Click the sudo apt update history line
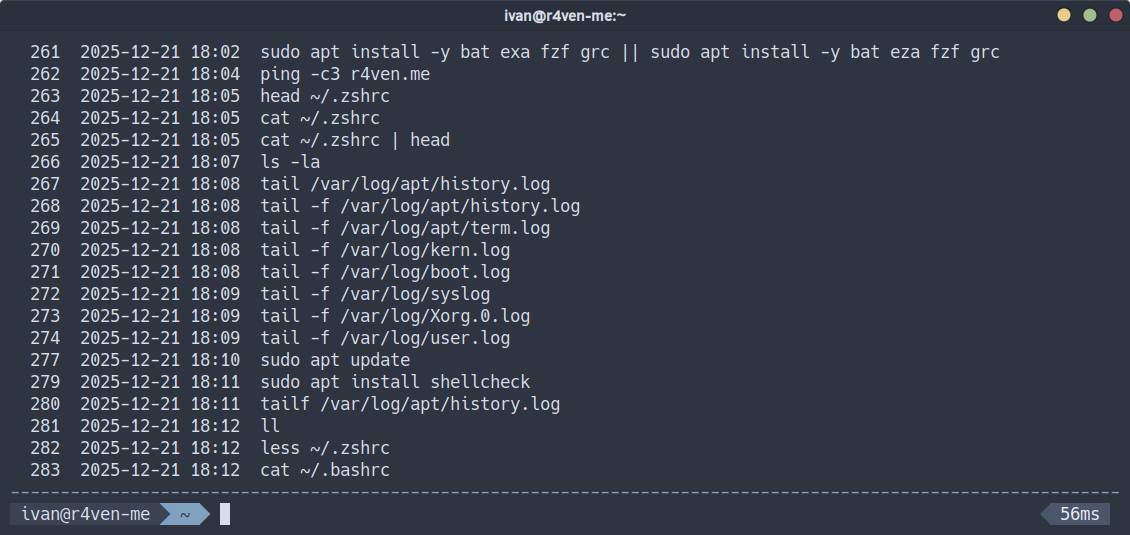 [x=335, y=360]
